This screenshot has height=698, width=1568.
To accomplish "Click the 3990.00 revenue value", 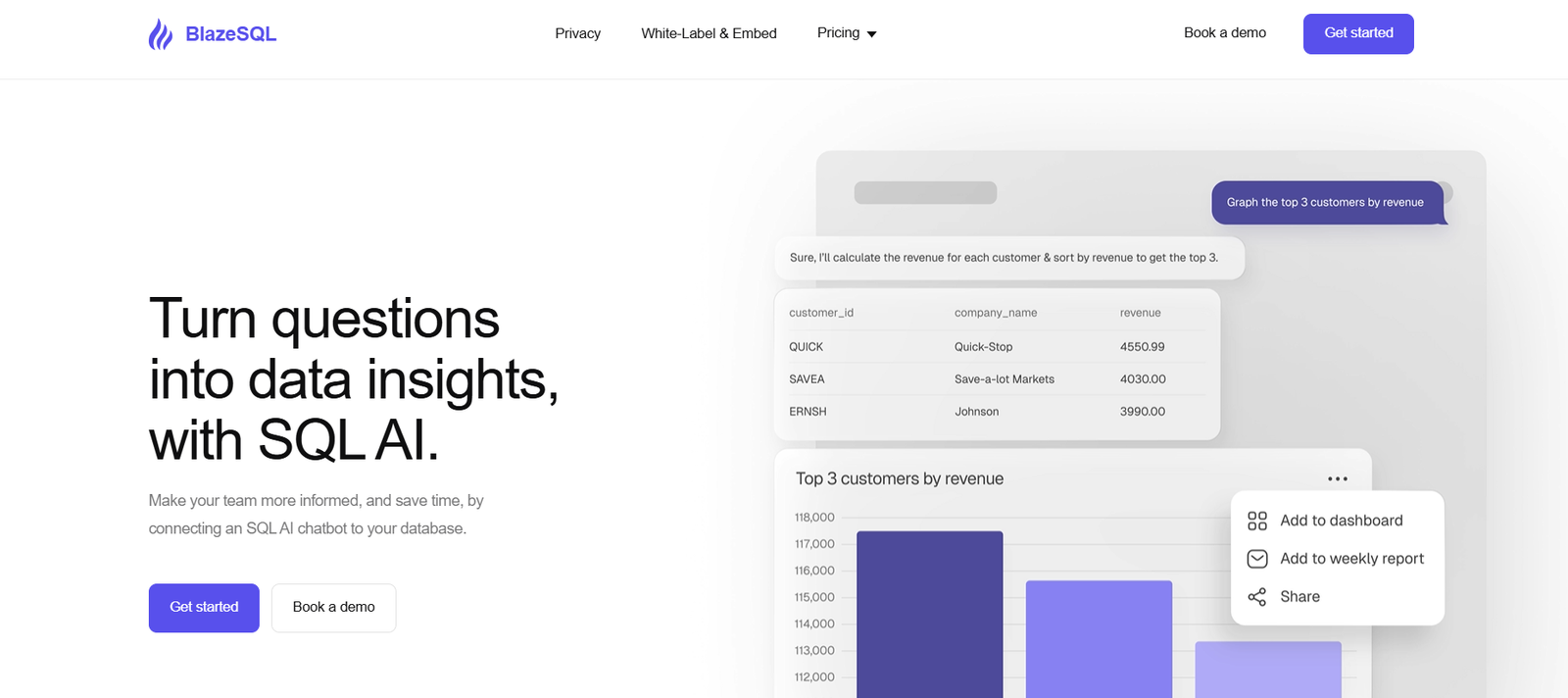I will (1143, 412).
